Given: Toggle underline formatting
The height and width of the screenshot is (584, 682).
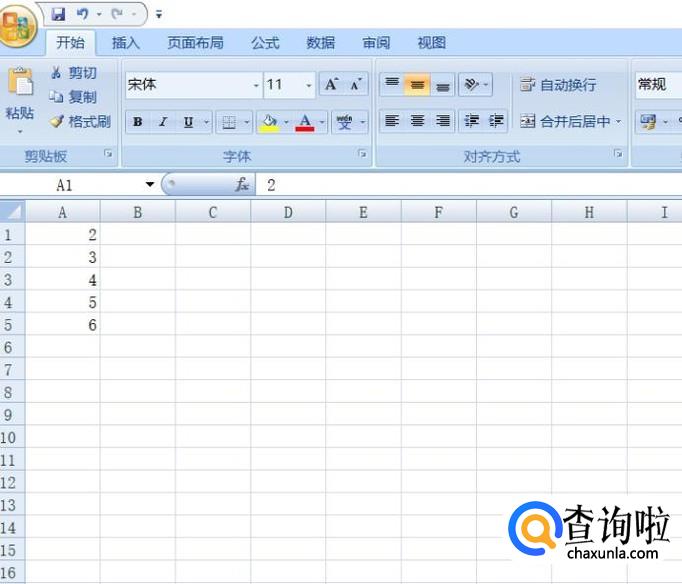Looking at the screenshot, I should [x=188, y=122].
